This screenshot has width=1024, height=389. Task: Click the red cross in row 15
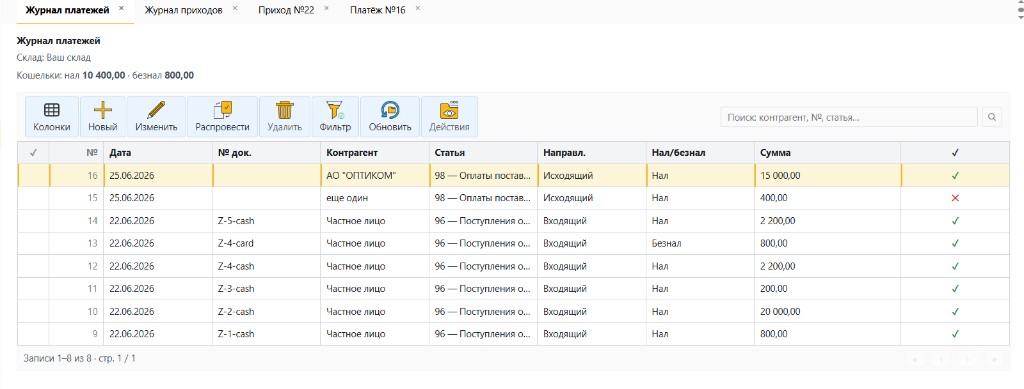pyautogui.click(x=955, y=198)
